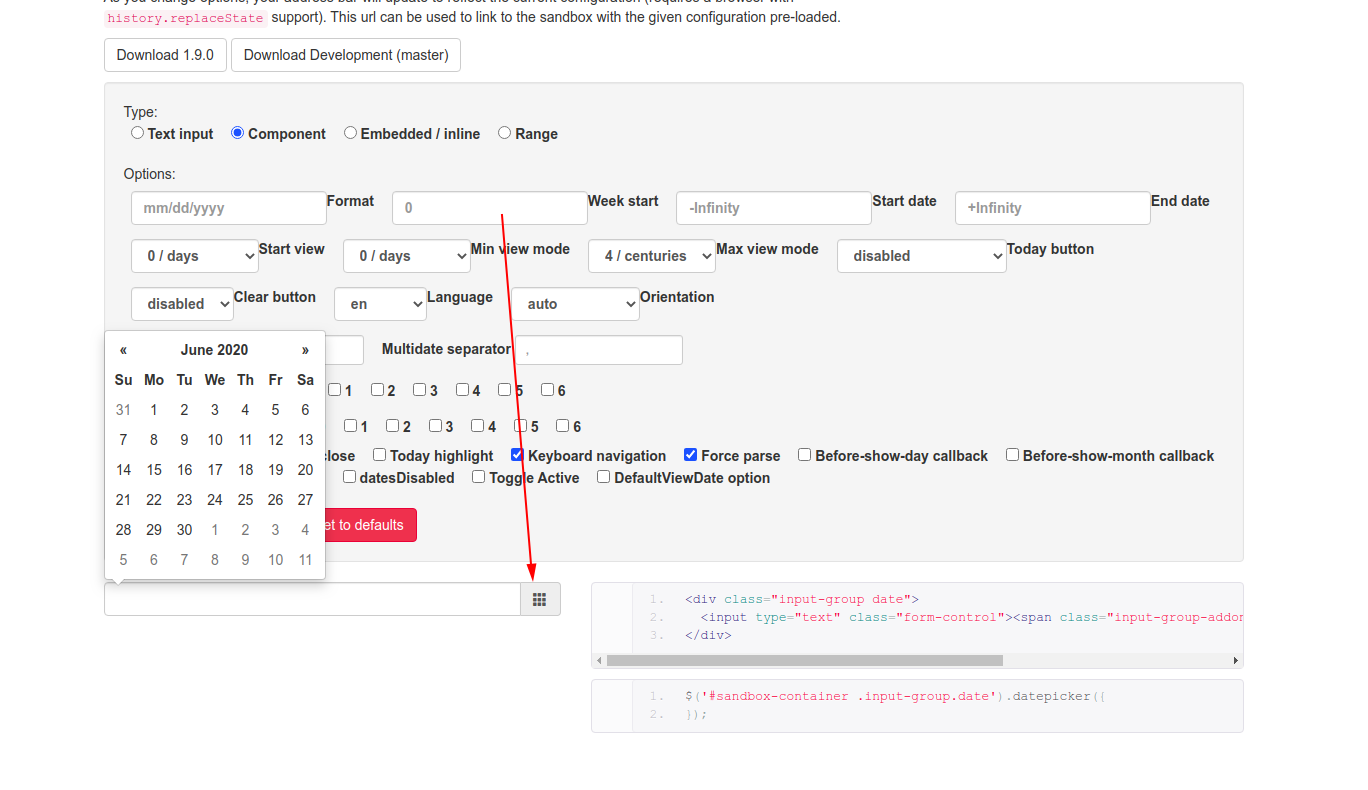Enable the Before-show-day callback
Image resolution: width=1368 pixels, height=790 pixels.
804,455
